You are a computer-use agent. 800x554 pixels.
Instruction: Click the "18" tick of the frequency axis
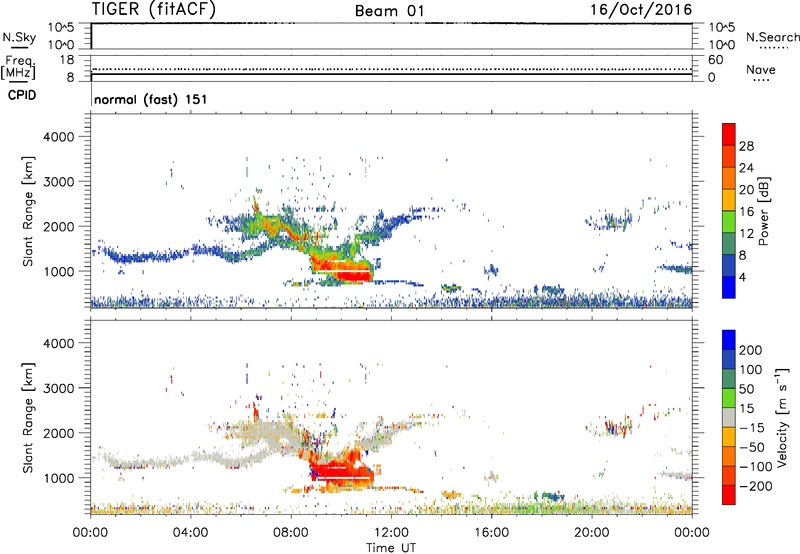[67, 60]
